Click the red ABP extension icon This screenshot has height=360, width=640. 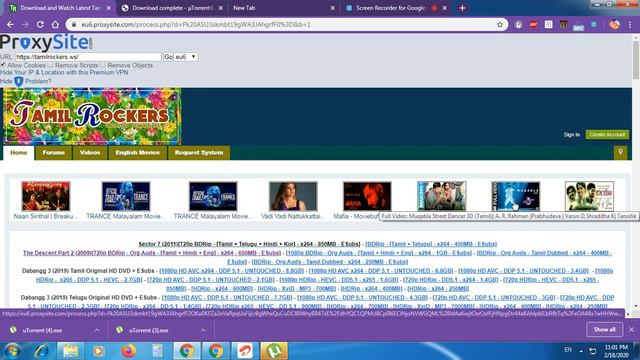[533, 24]
